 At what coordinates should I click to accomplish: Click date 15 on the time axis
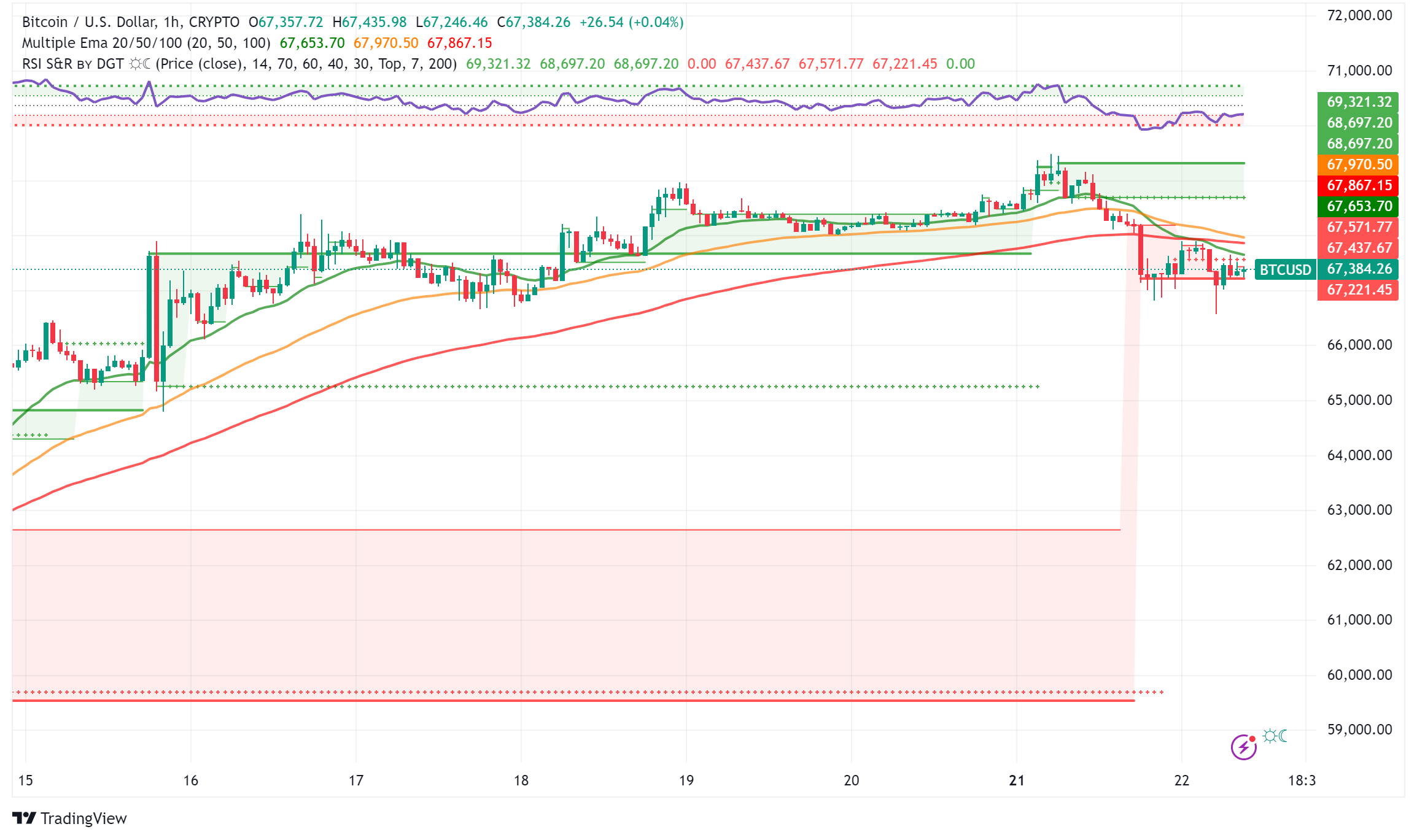point(26,780)
